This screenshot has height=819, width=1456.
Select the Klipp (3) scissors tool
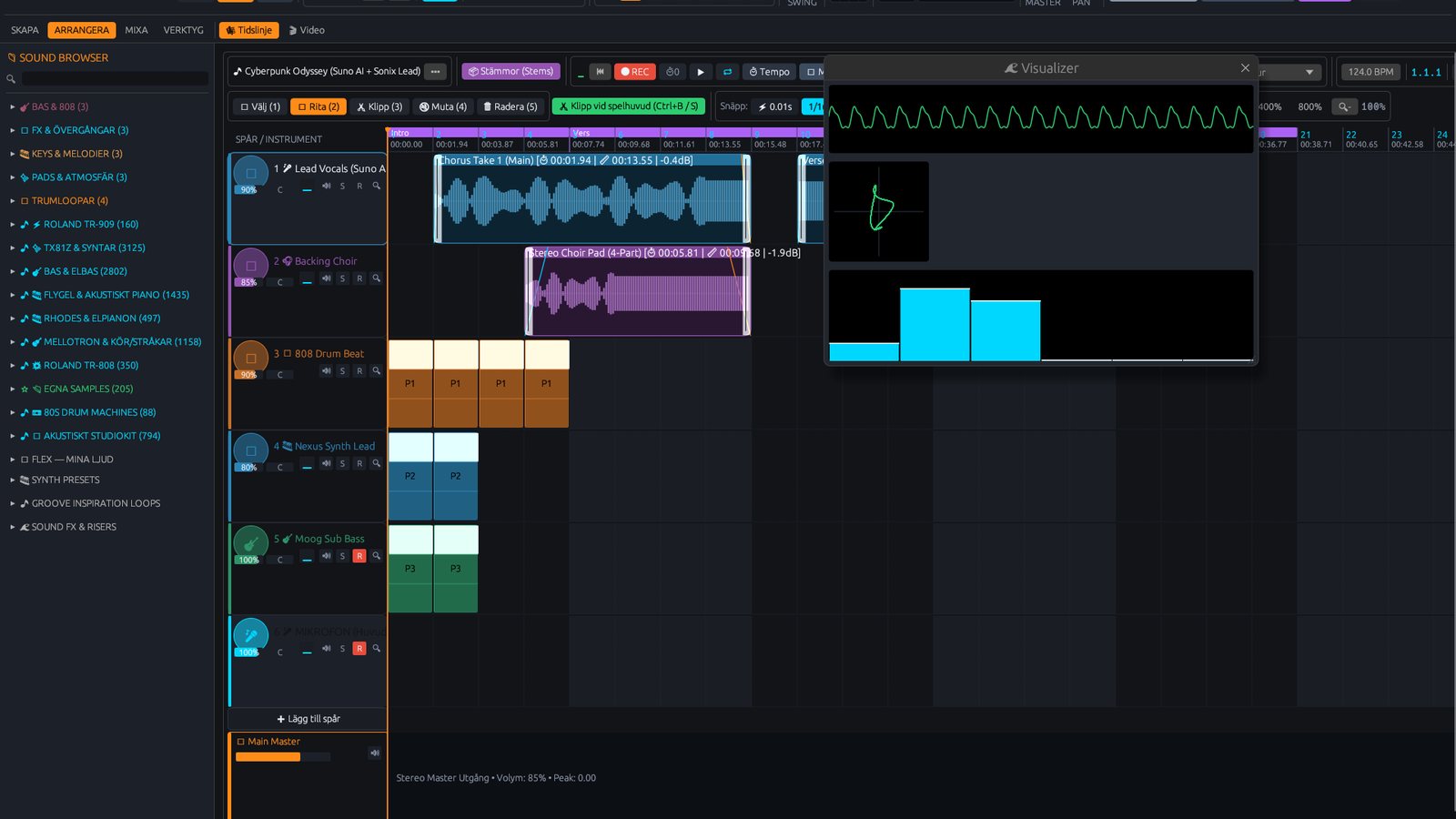click(x=379, y=106)
